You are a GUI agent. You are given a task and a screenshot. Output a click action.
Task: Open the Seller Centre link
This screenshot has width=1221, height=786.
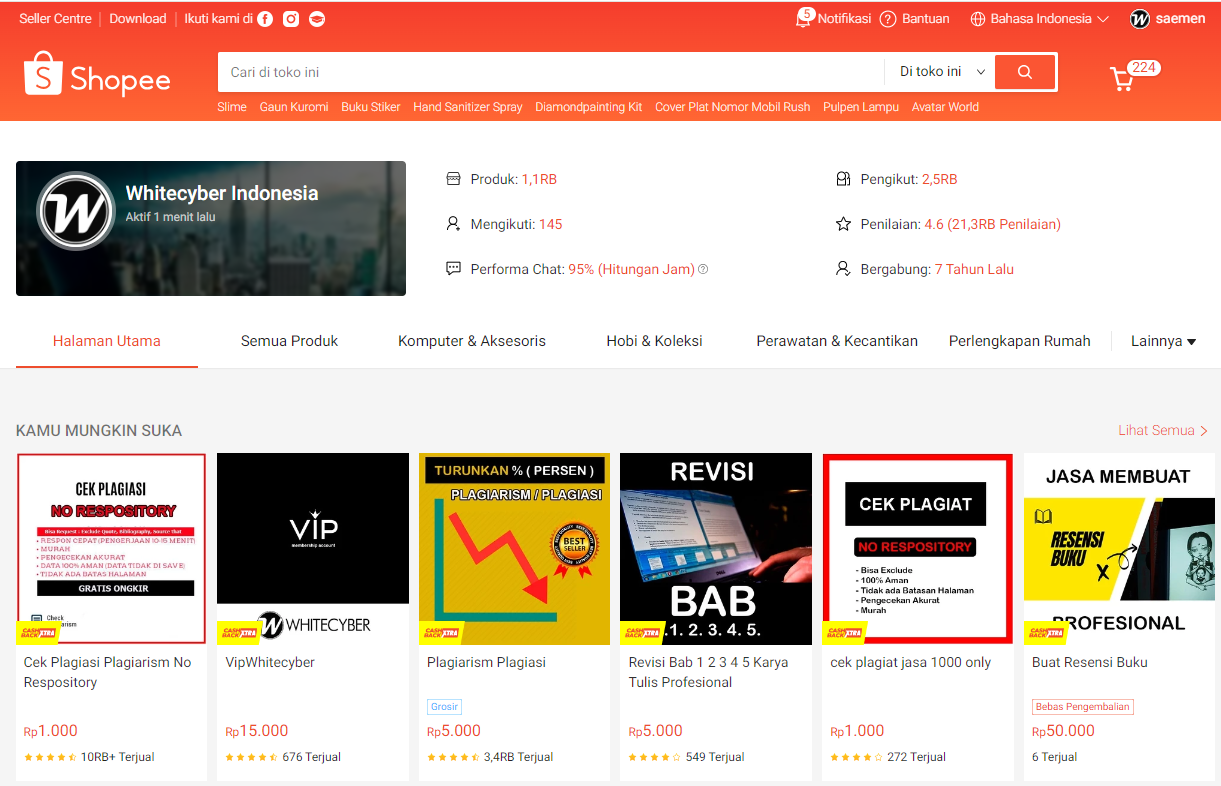click(x=55, y=19)
